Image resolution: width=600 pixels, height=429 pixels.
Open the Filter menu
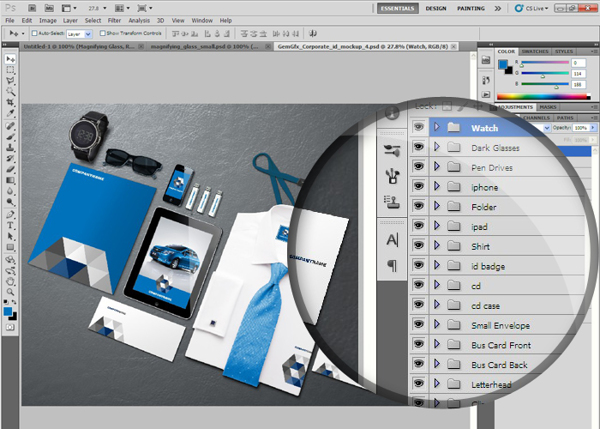(114, 21)
